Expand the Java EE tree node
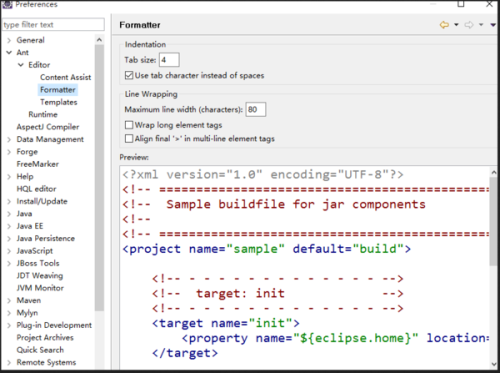The width and height of the screenshot is (500, 373). pyautogui.click(x=9, y=226)
